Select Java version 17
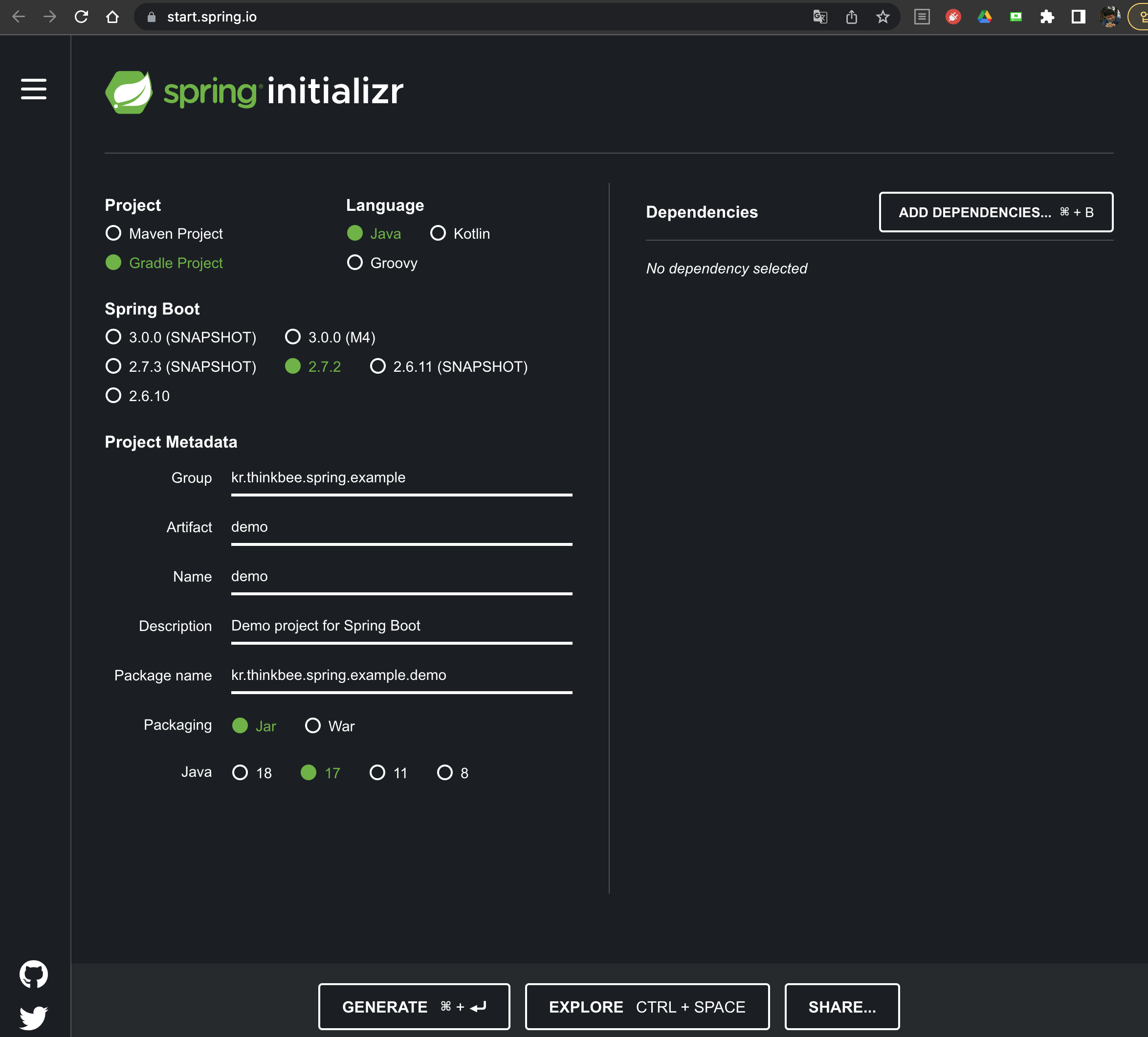1148x1037 pixels. point(320,773)
